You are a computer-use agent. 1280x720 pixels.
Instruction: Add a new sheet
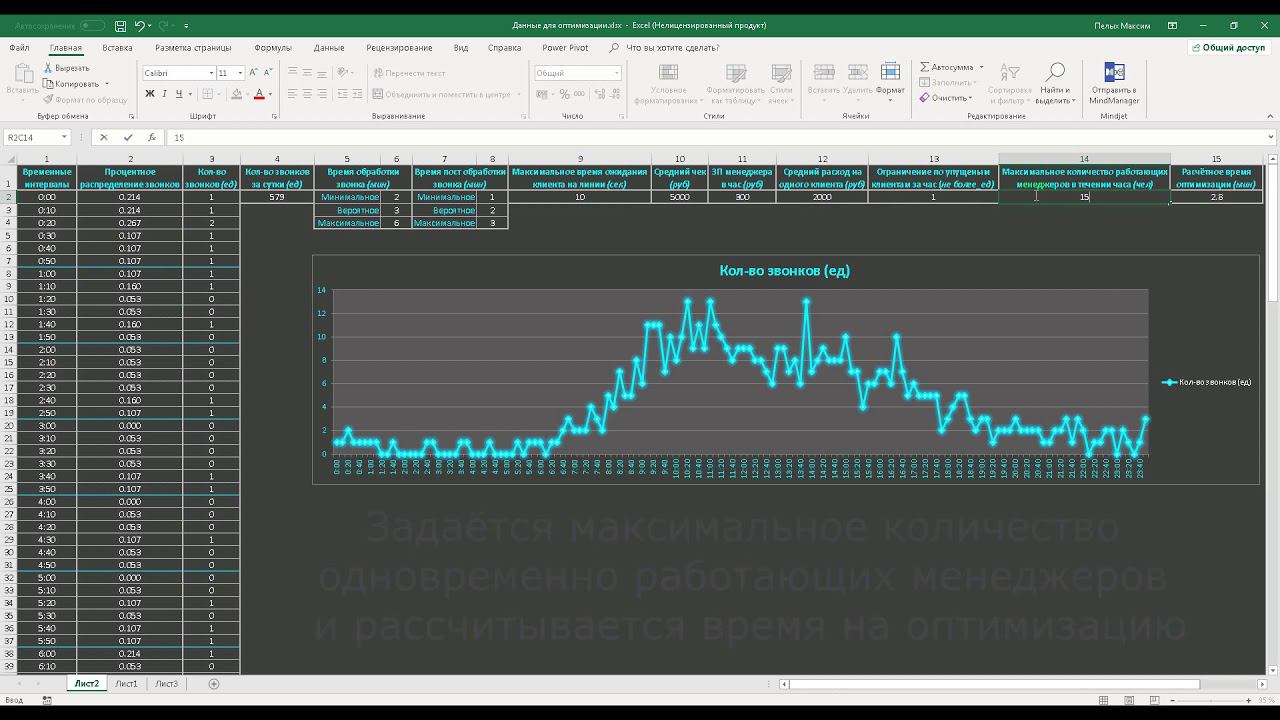[x=213, y=684]
